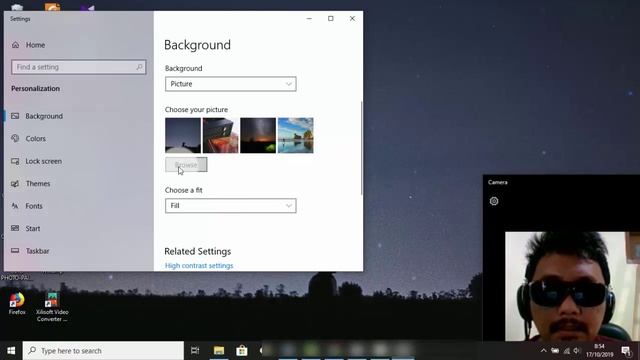
Task: Click the Find a setting search box
Action: tap(79, 67)
